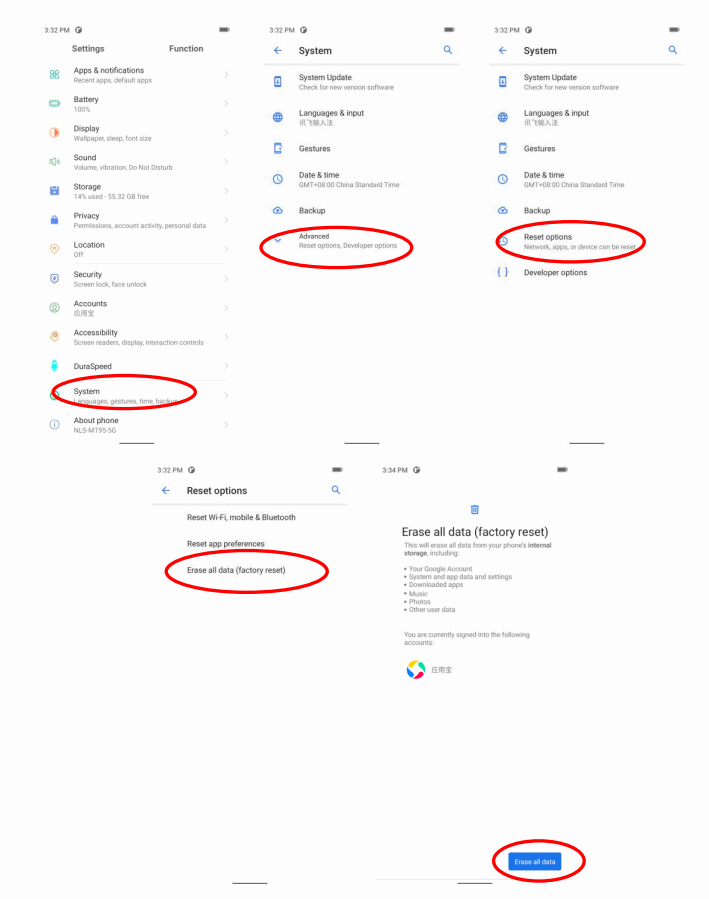
Task: Open Display settings chevron arrow
Action: (226, 133)
